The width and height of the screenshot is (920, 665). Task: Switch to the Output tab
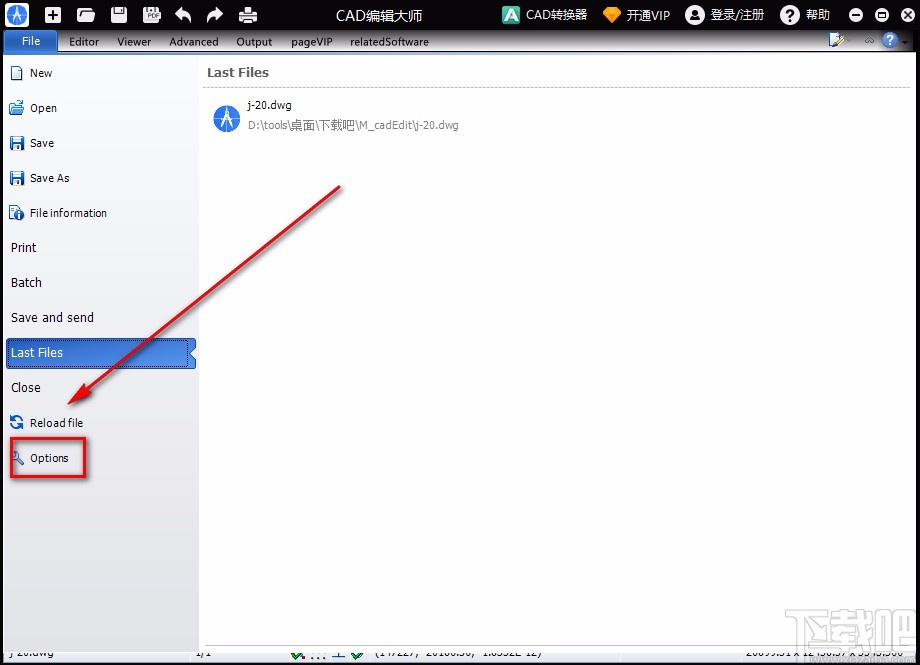(254, 42)
